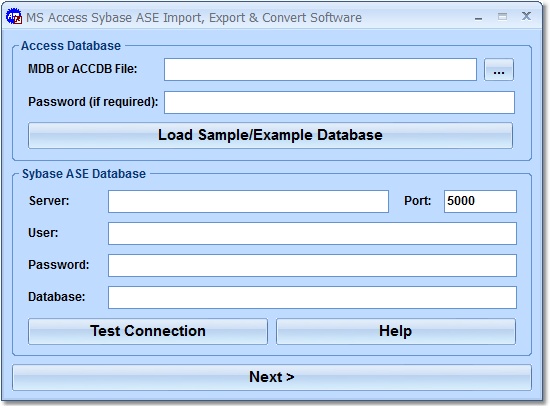Select the Port field showing 5000
550x408 pixels.
[x=480, y=201]
